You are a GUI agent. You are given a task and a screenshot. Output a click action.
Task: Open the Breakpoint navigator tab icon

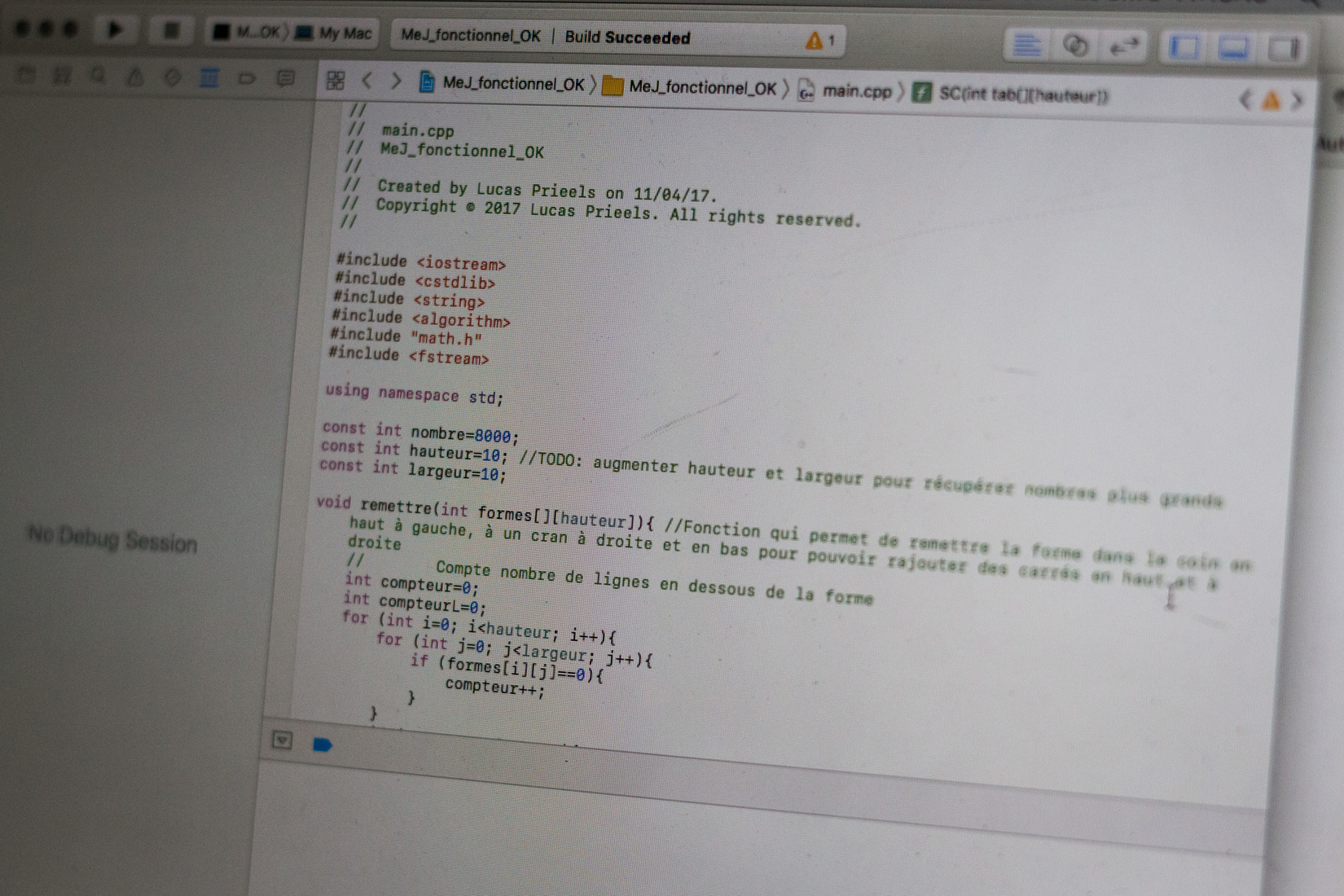[247, 78]
